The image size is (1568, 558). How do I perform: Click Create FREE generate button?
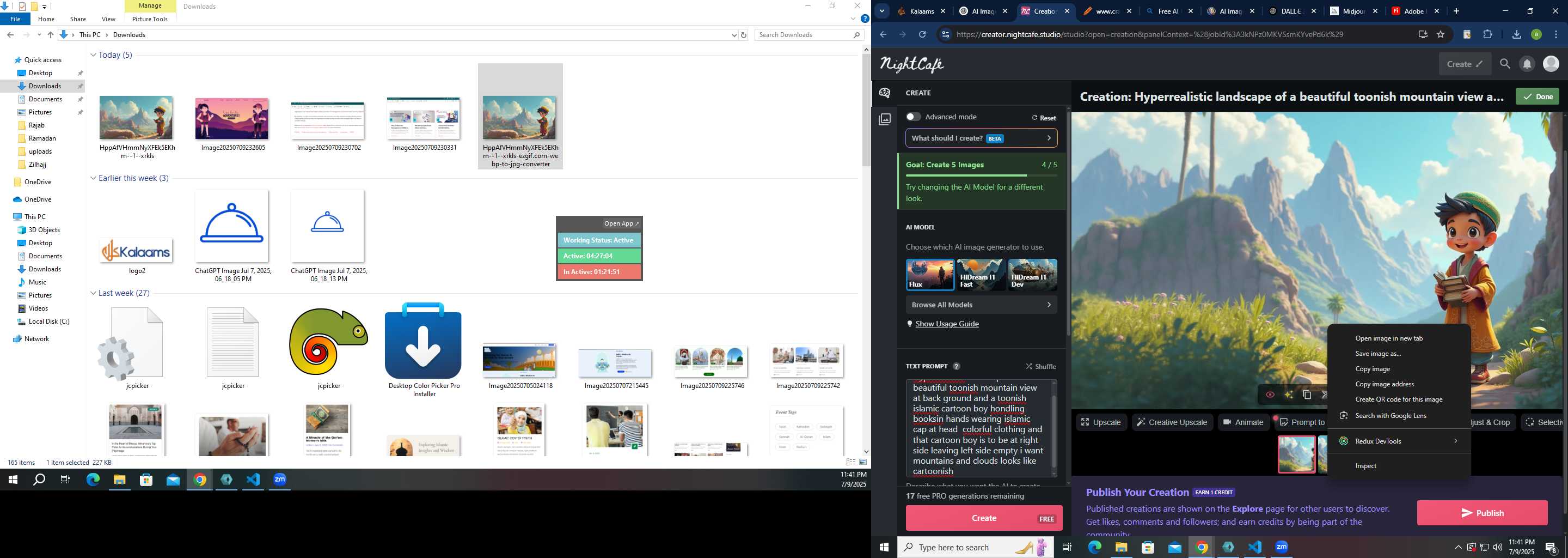[984, 518]
